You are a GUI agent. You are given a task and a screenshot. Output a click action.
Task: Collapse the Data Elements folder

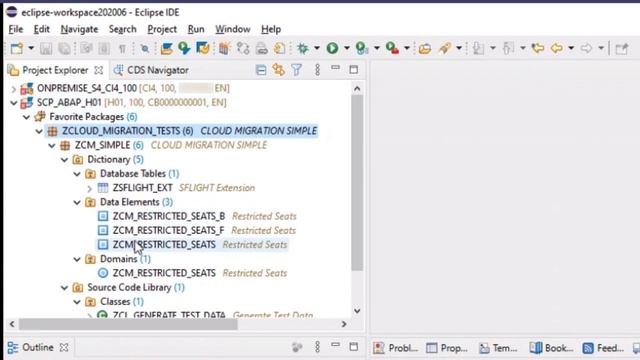pyautogui.click(x=77, y=202)
